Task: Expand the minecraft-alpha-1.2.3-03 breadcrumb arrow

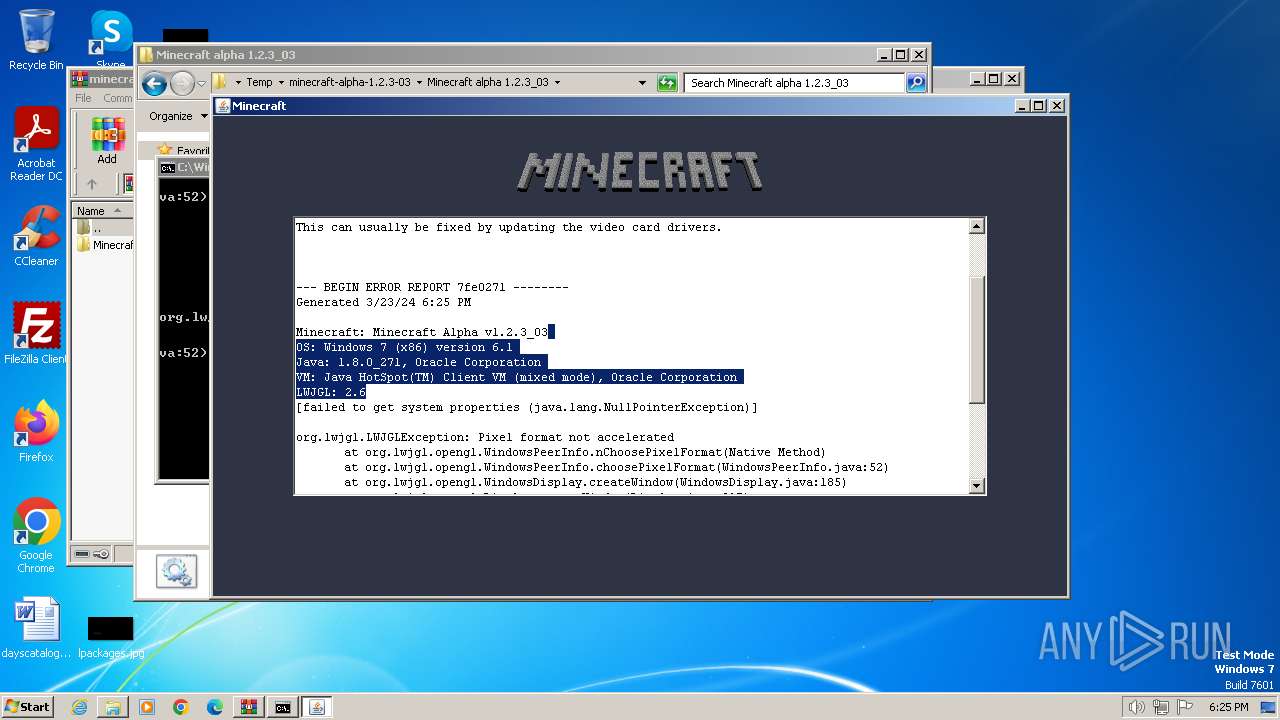Action: point(419,83)
